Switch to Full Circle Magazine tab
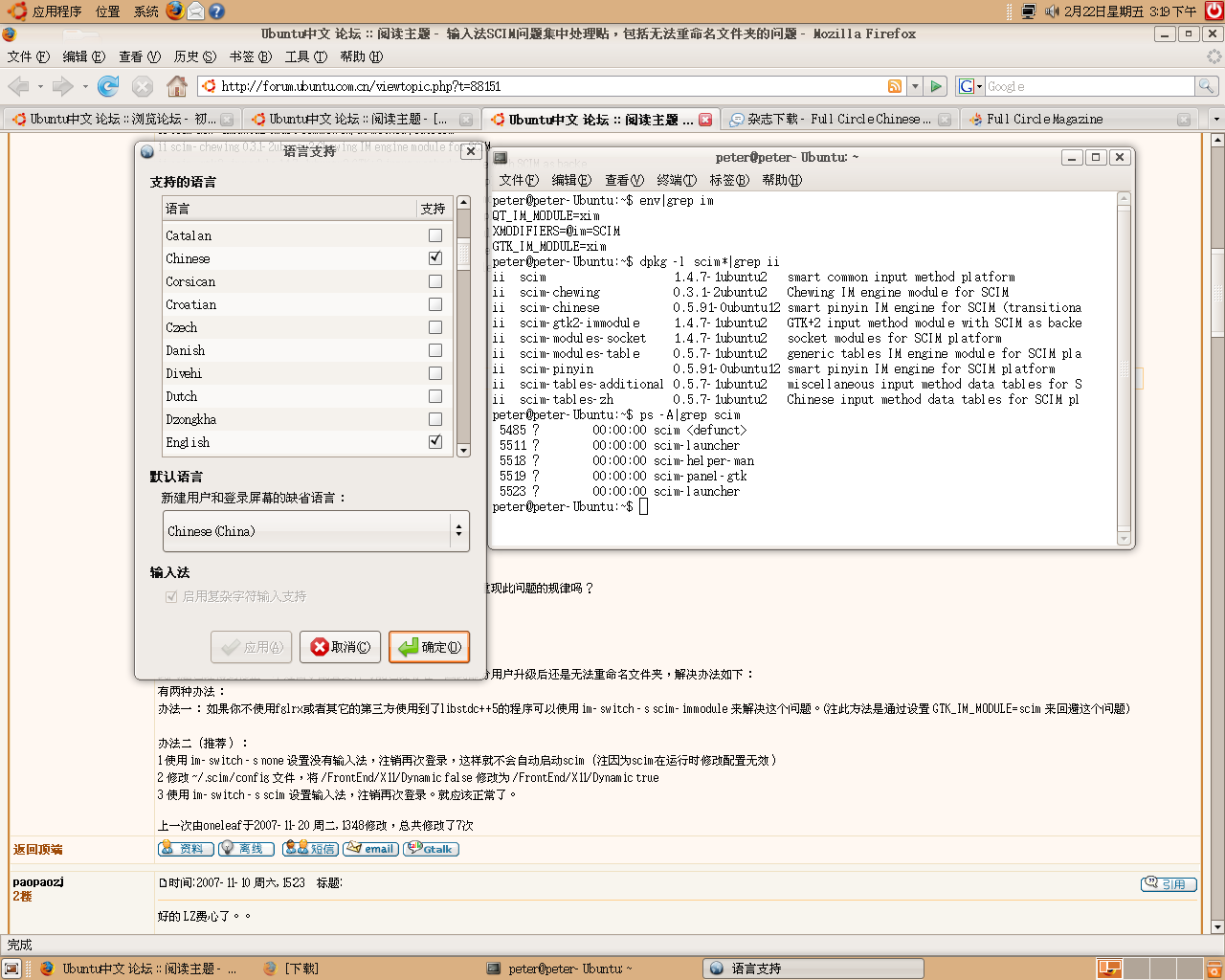The width and height of the screenshot is (1225, 980). [1080, 120]
